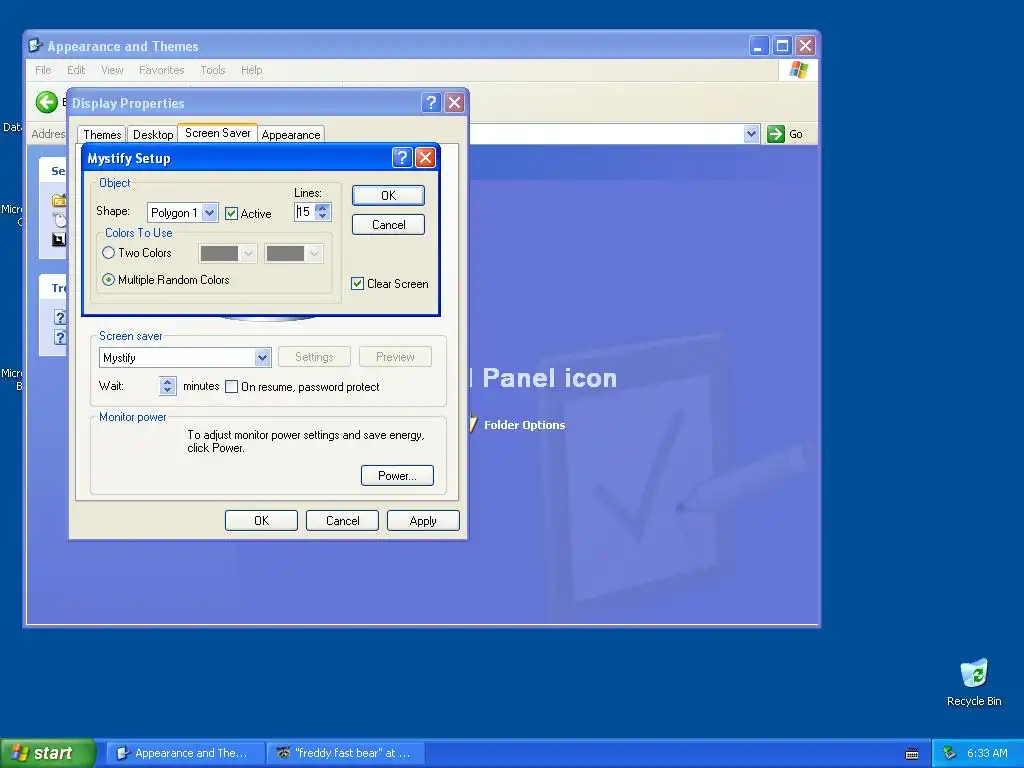The image size is (1024, 768).
Task: Switch to the Desktop tab
Action: [153, 135]
